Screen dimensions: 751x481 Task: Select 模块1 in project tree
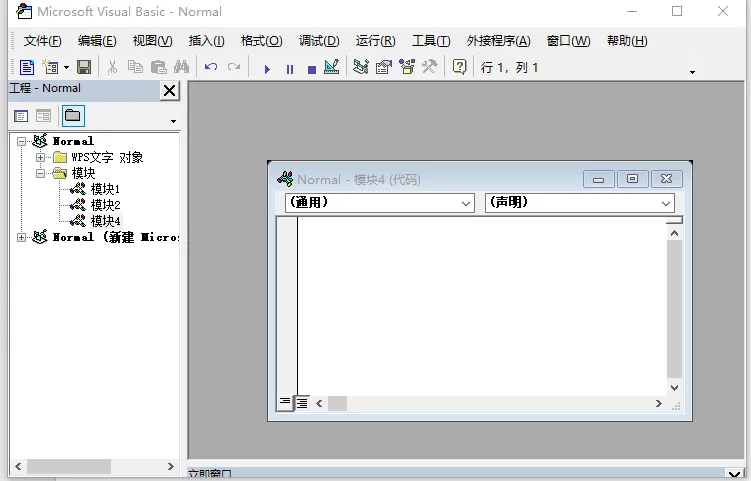tap(105, 189)
